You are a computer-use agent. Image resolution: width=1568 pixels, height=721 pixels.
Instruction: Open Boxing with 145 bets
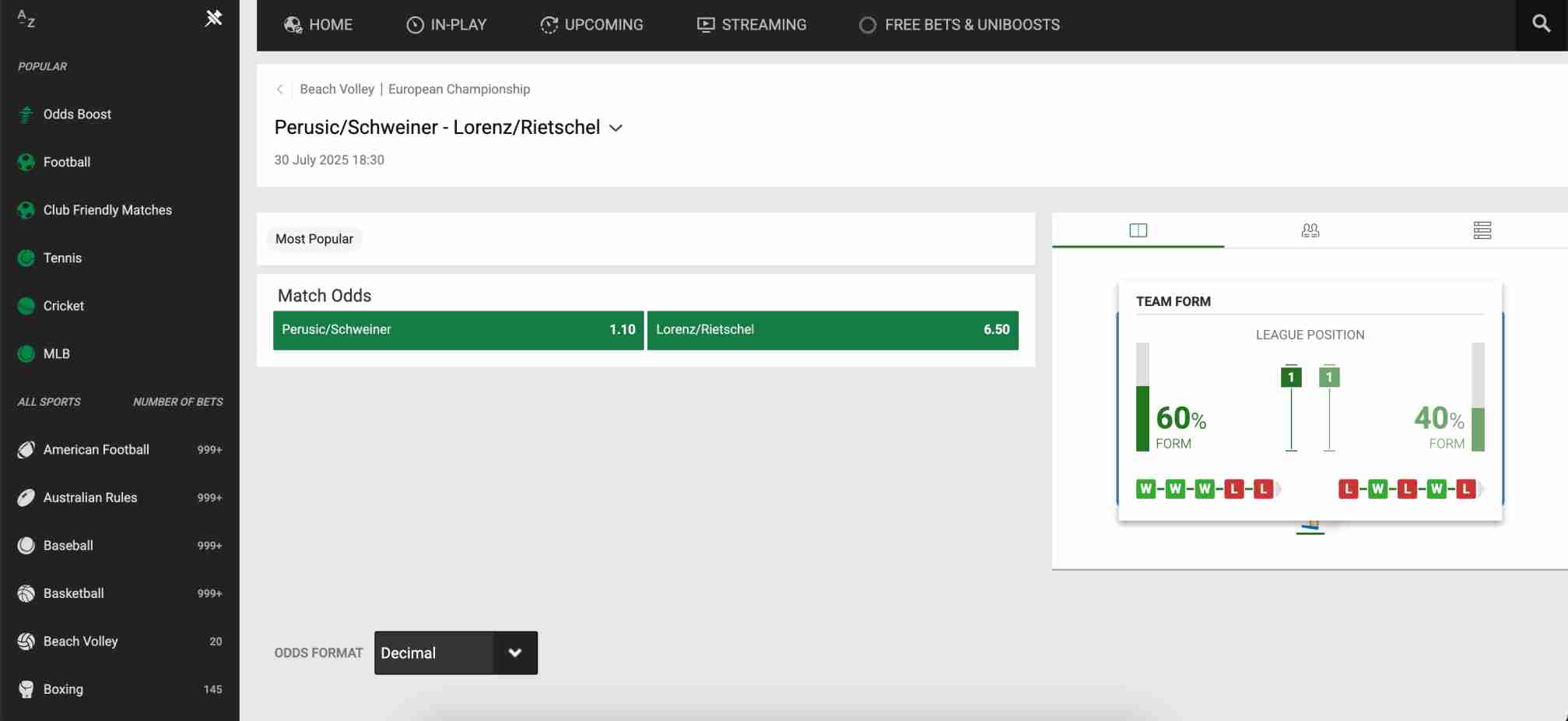pyautogui.click(x=120, y=689)
